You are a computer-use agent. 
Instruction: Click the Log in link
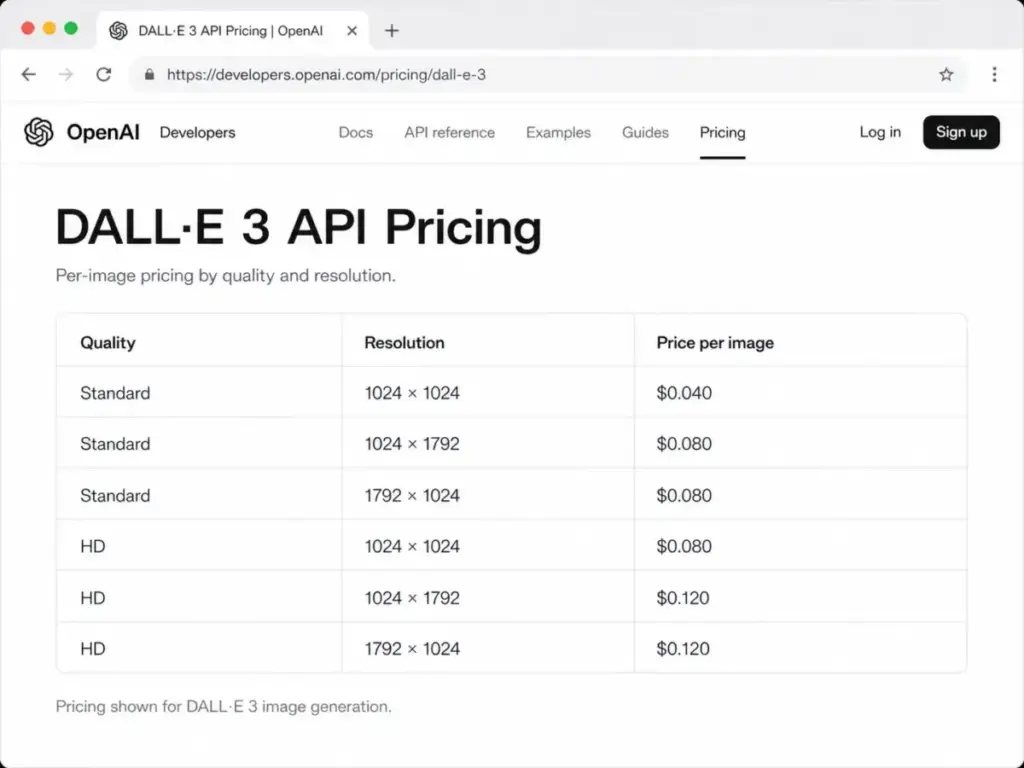pyautogui.click(x=880, y=132)
